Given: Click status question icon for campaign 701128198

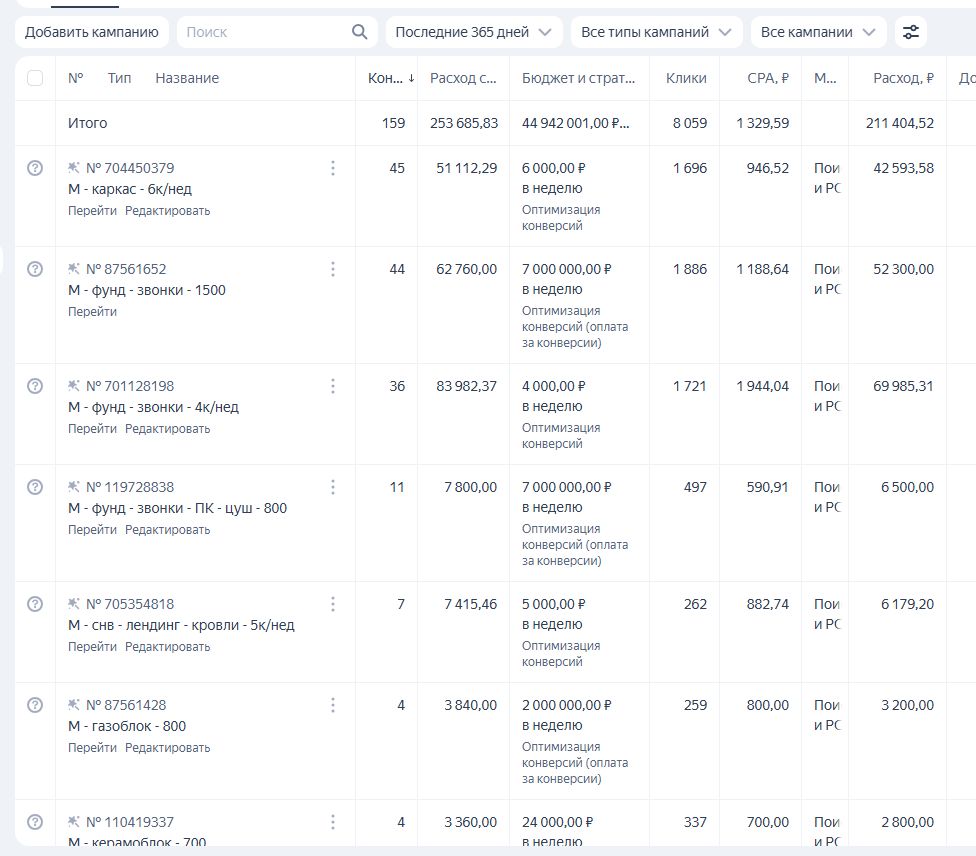Looking at the screenshot, I should tap(35, 386).
